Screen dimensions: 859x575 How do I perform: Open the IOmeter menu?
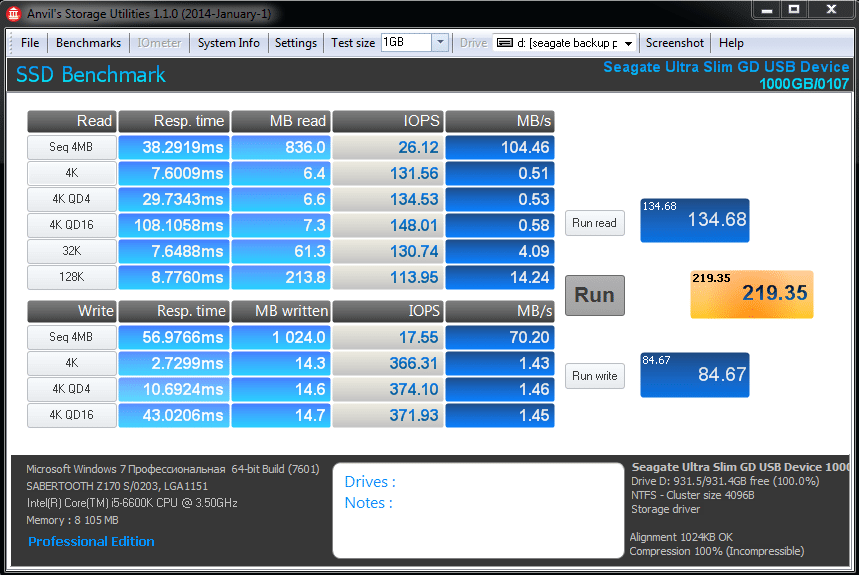pos(159,43)
